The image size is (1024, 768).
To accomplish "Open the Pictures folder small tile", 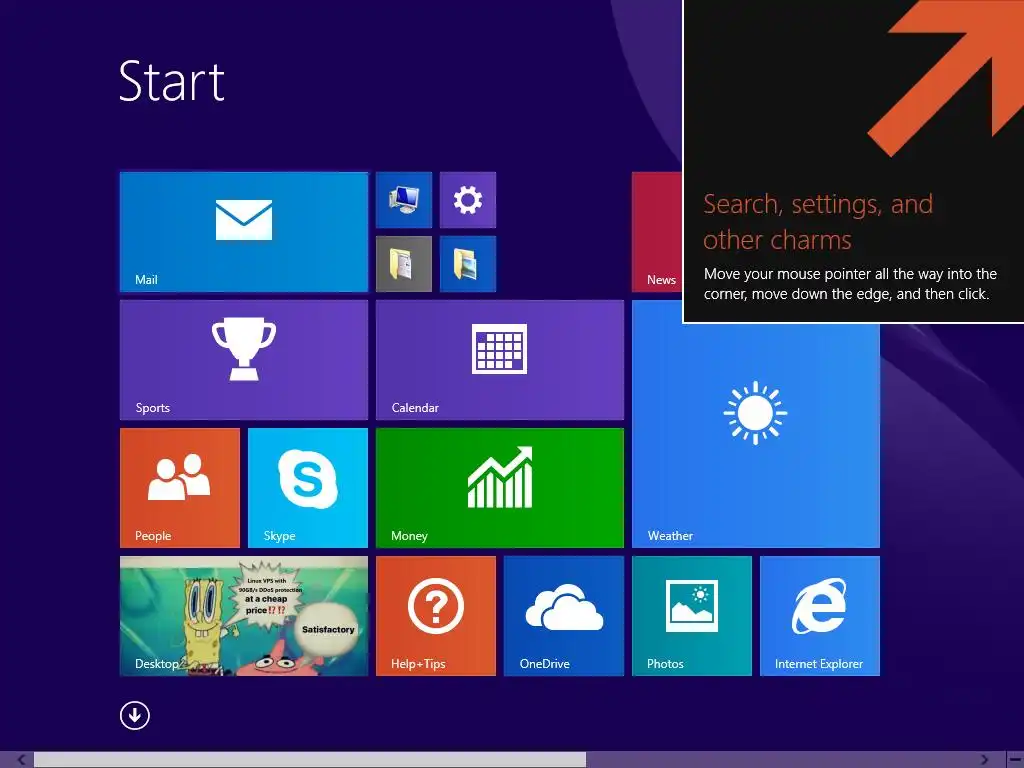I will pos(468,264).
